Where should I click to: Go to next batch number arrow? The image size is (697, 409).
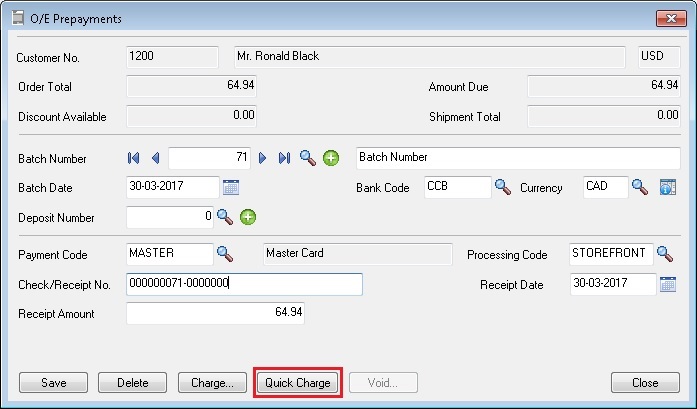pyautogui.click(x=262, y=158)
